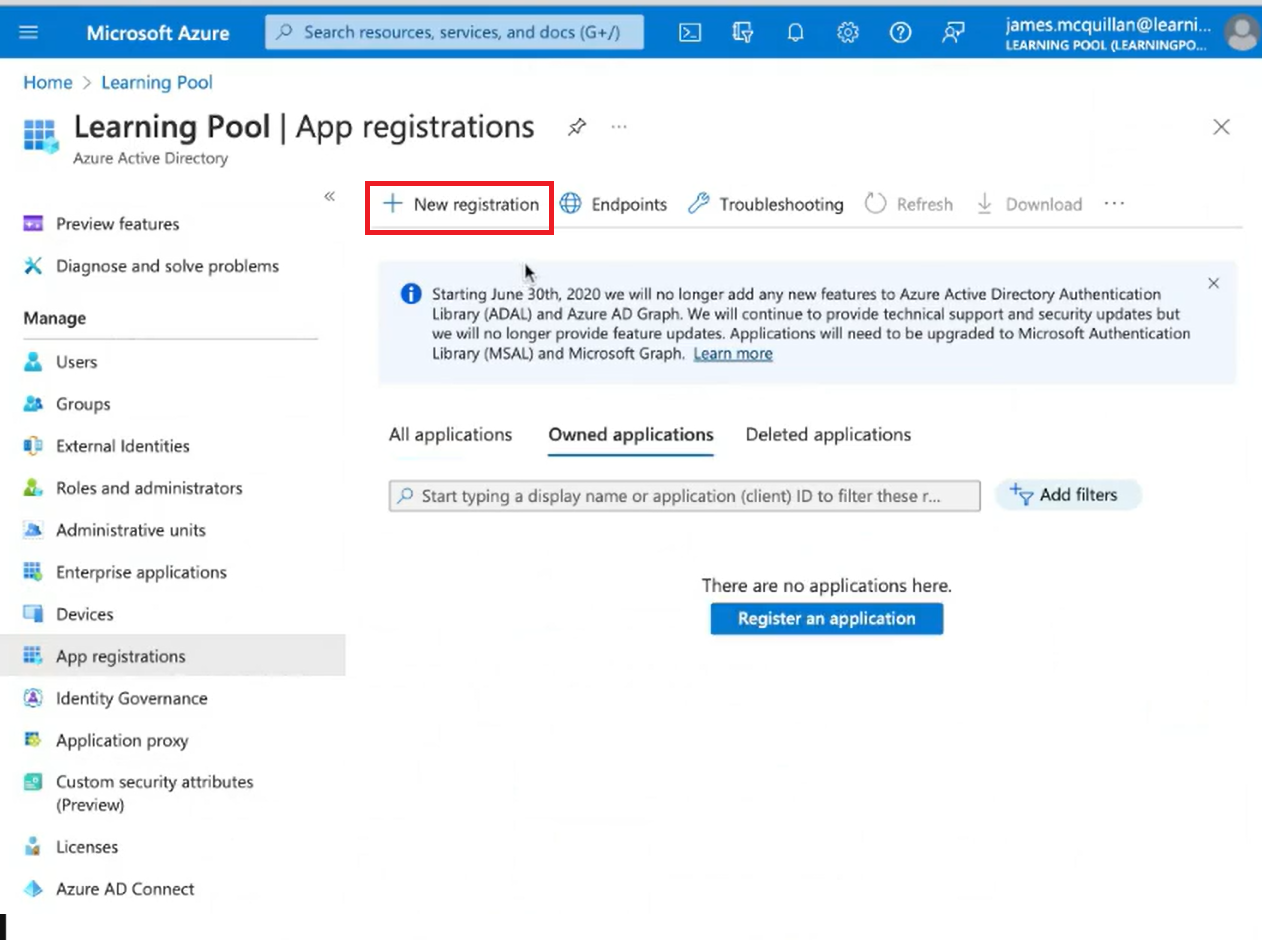Open the portal hamburger menu
This screenshot has height=940, width=1262.
[28, 31]
